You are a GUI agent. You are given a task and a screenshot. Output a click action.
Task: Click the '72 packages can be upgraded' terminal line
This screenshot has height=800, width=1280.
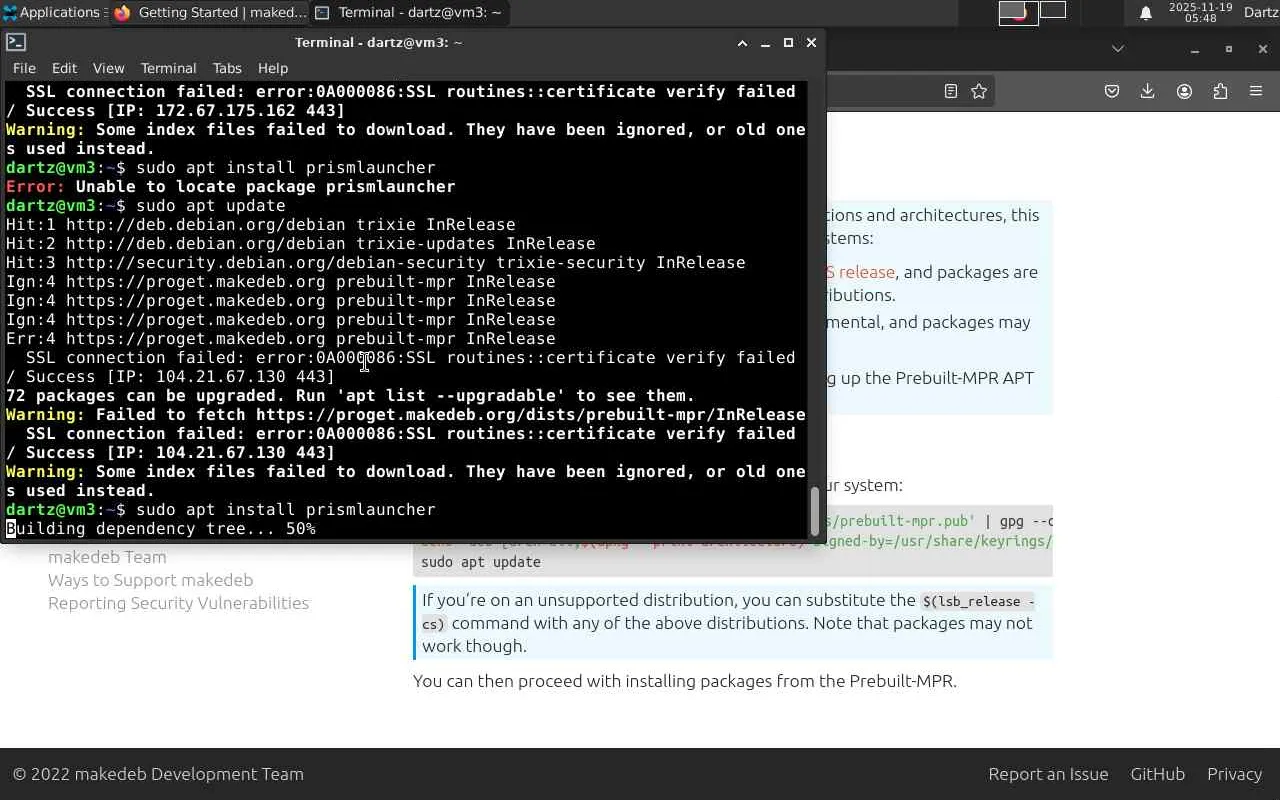click(x=350, y=396)
